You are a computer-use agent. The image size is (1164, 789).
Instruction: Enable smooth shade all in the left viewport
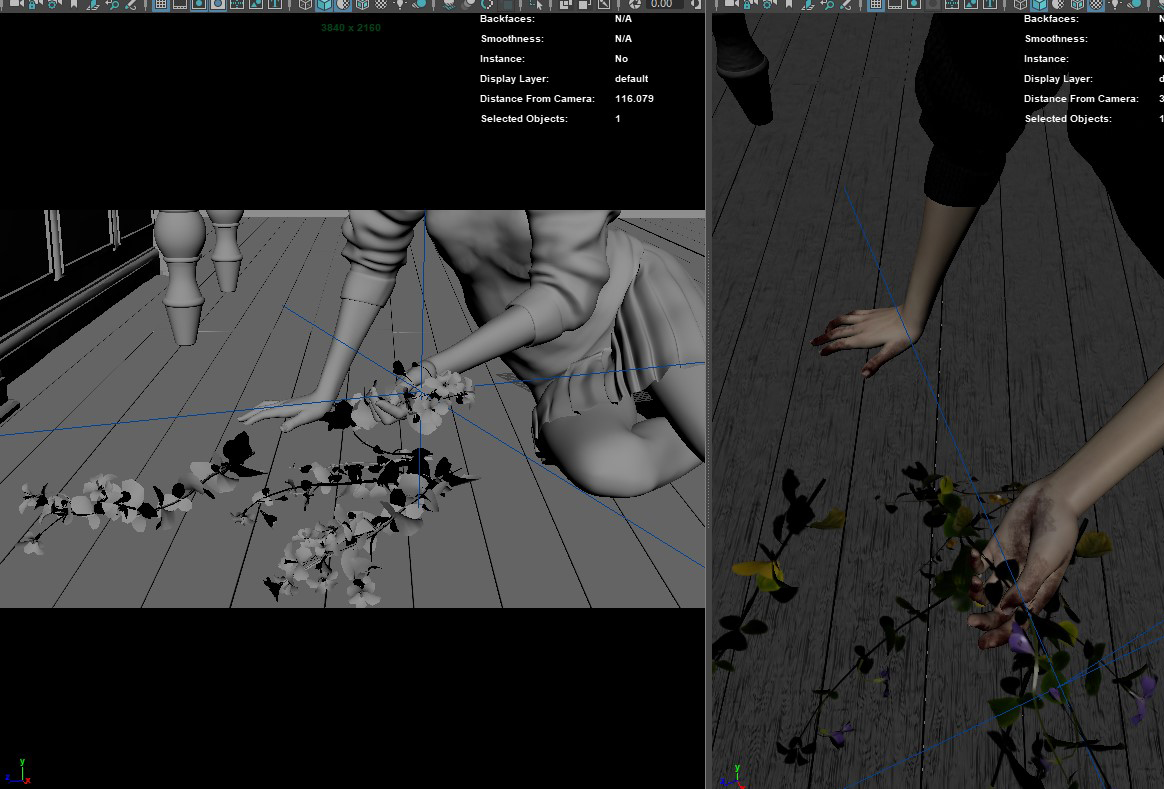click(x=325, y=5)
